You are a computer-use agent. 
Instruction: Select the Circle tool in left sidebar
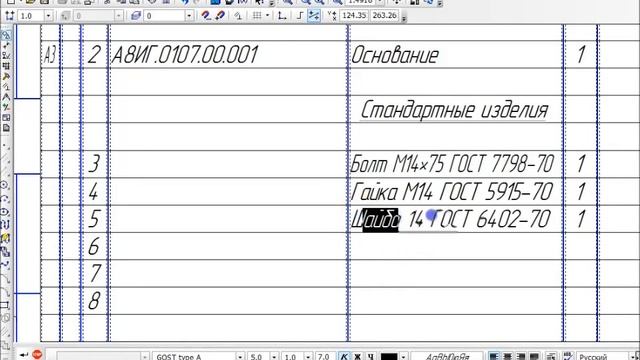(5, 185)
